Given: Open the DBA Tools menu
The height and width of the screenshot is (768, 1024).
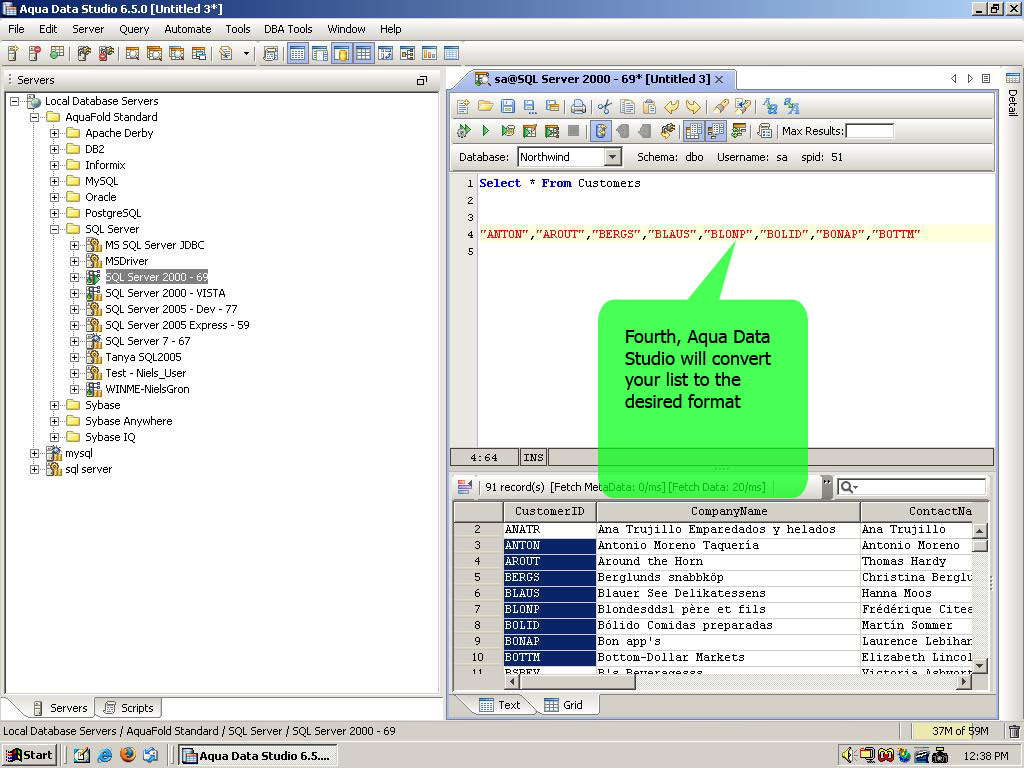Looking at the screenshot, I should tap(288, 29).
